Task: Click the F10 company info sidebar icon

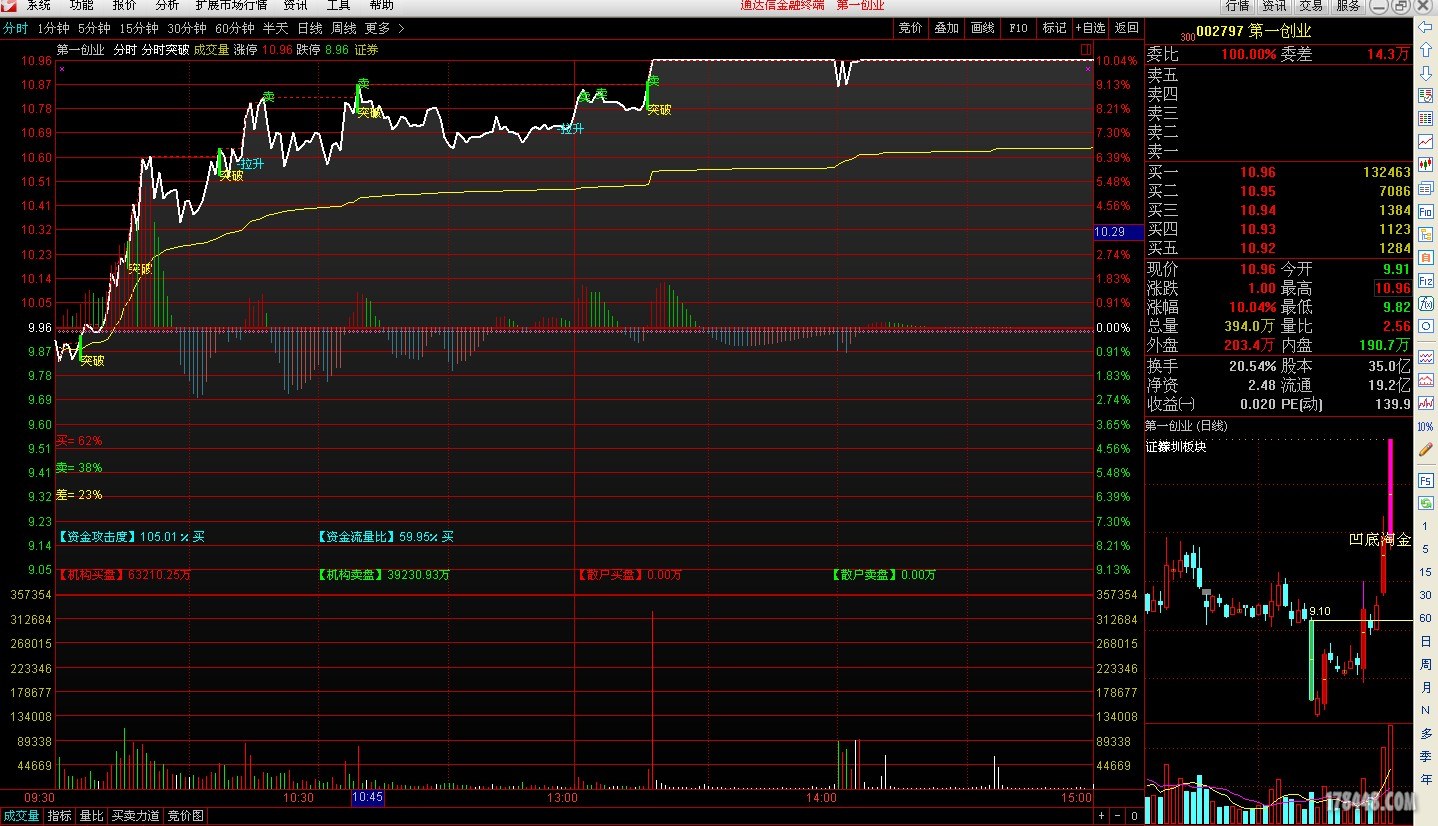Action: (x=1426, y=210)
